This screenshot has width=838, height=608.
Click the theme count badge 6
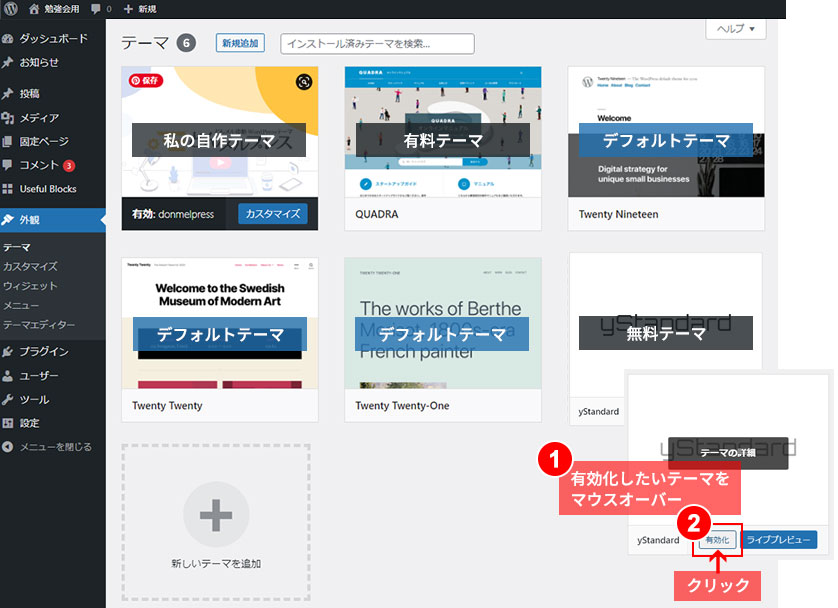point(187,43)
